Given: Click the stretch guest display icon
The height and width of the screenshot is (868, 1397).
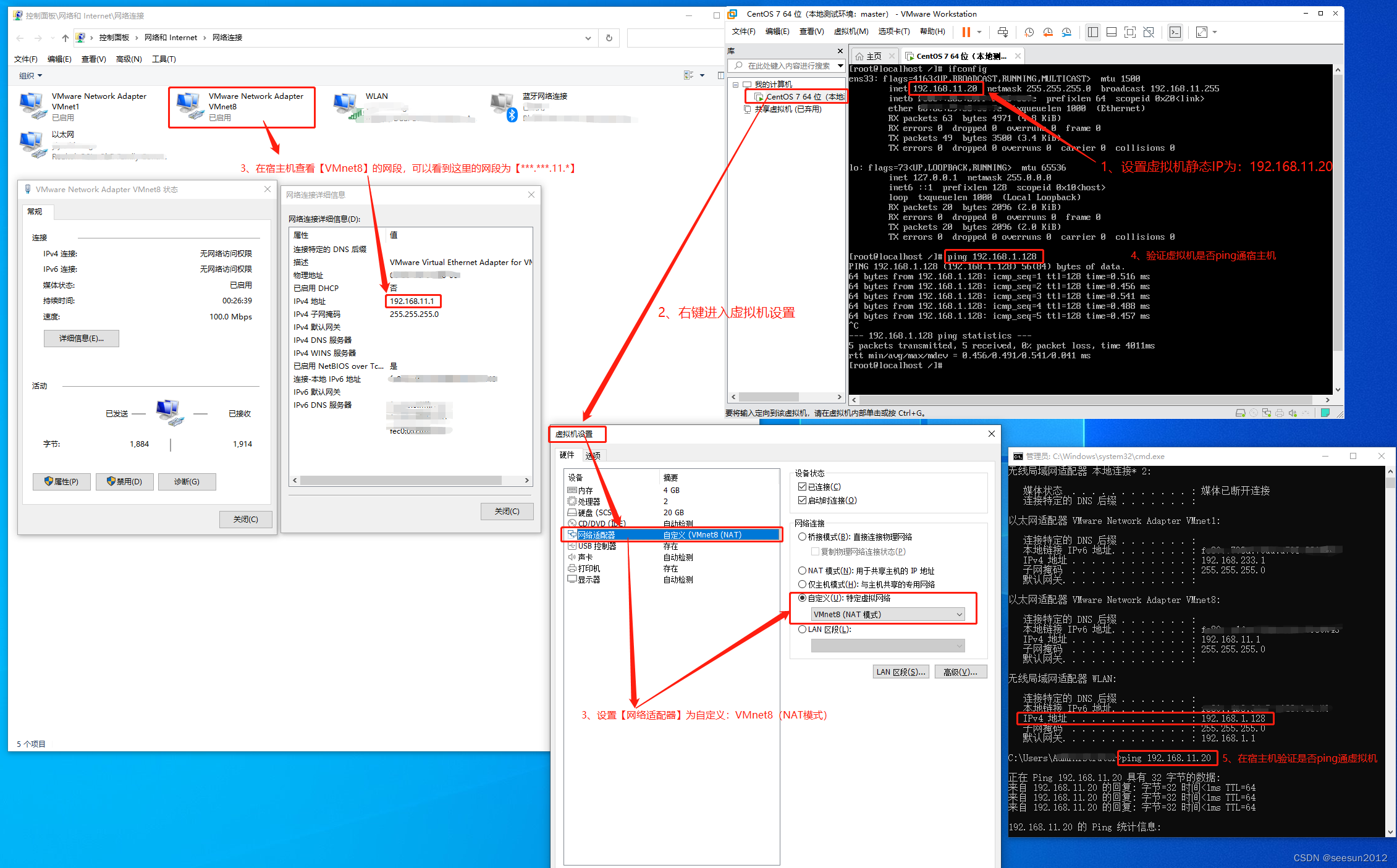Looking at the screenshot, I should [1201, 32].
